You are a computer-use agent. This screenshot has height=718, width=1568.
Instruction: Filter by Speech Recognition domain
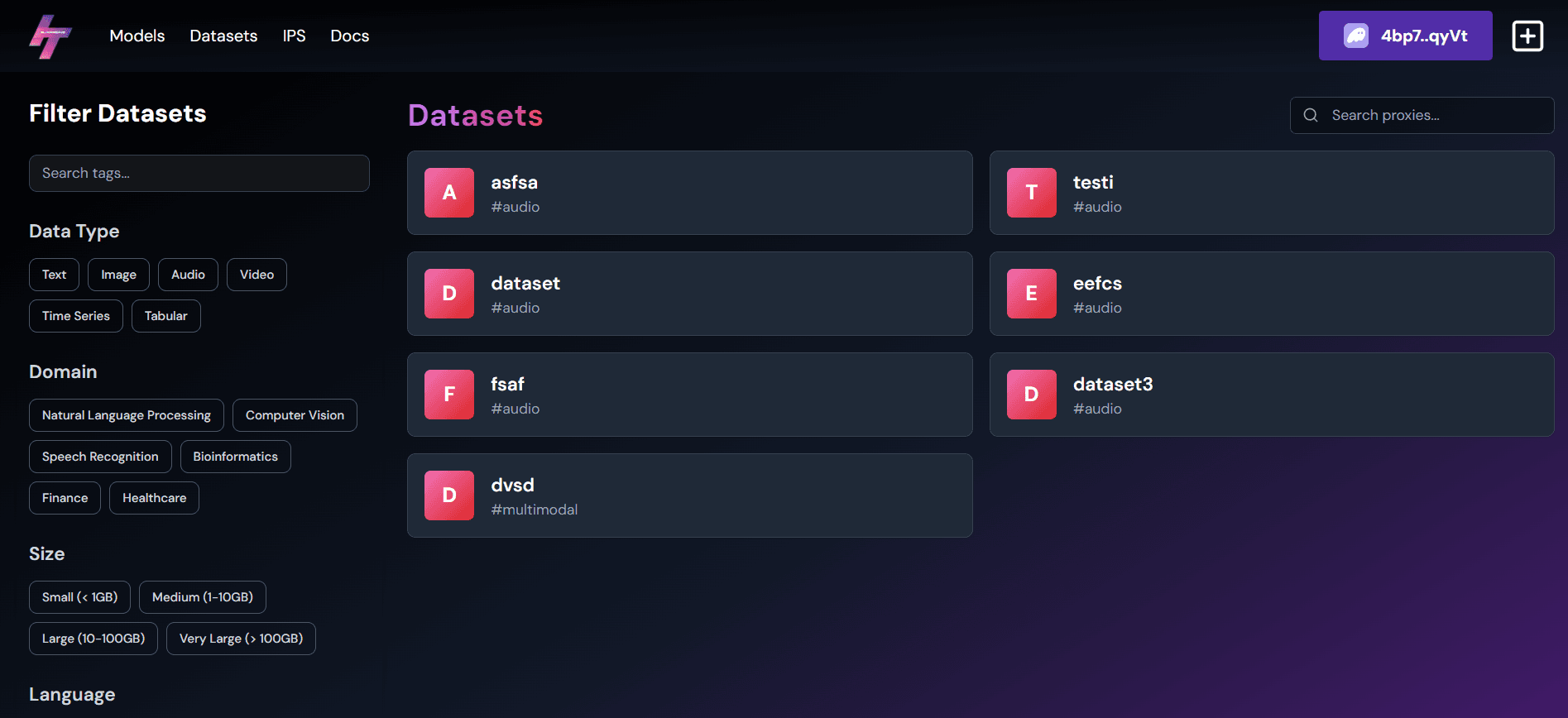click(100, 457)
